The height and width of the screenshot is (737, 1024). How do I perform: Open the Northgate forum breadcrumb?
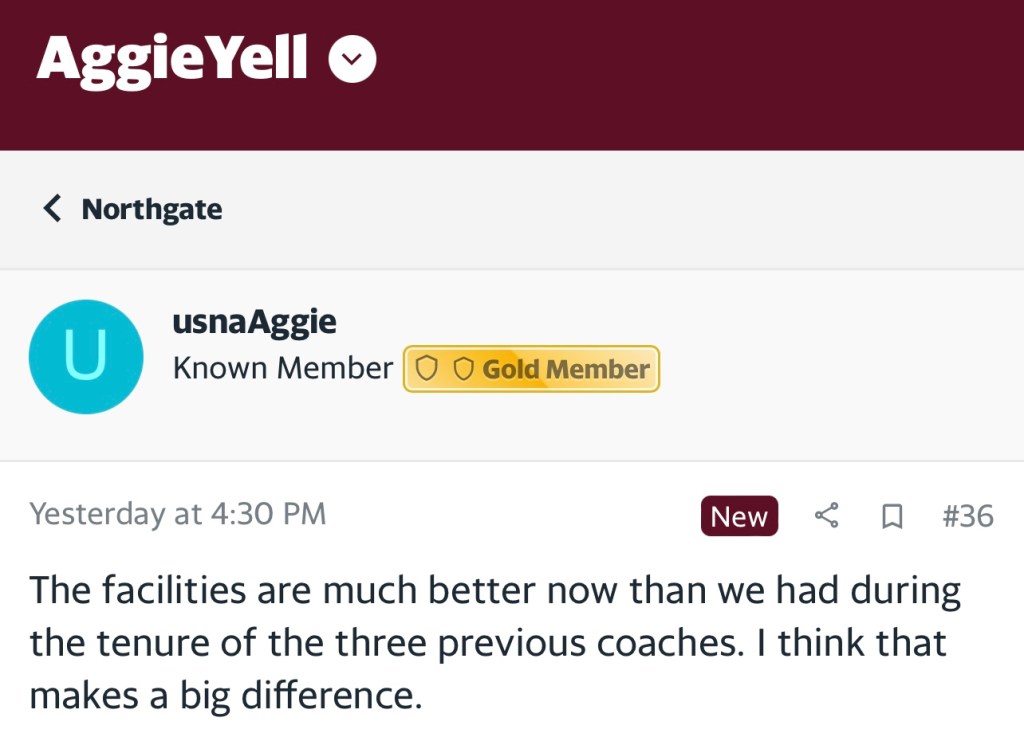click(x=152, y=210)
